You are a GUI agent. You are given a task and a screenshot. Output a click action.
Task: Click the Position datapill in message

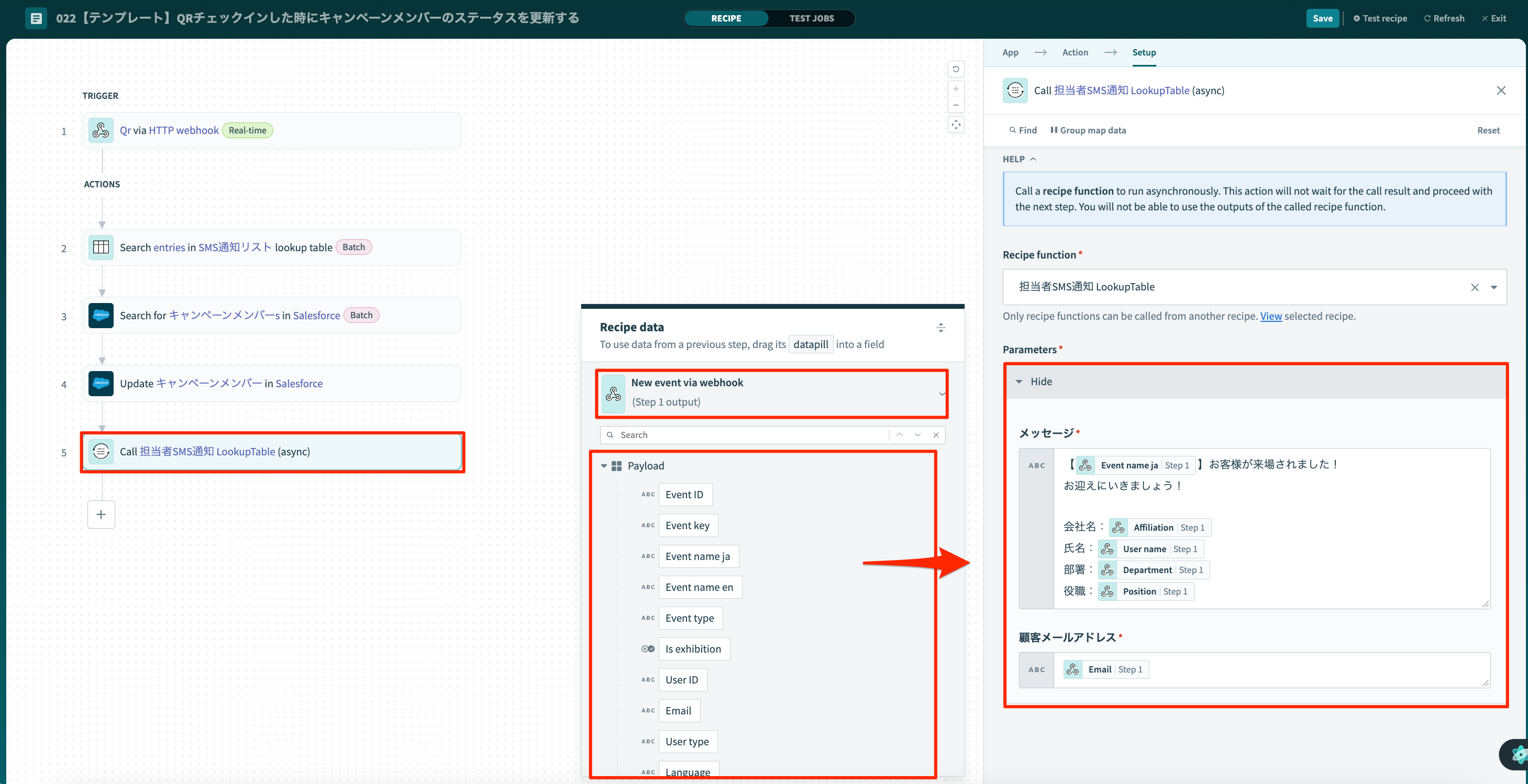1146,591
